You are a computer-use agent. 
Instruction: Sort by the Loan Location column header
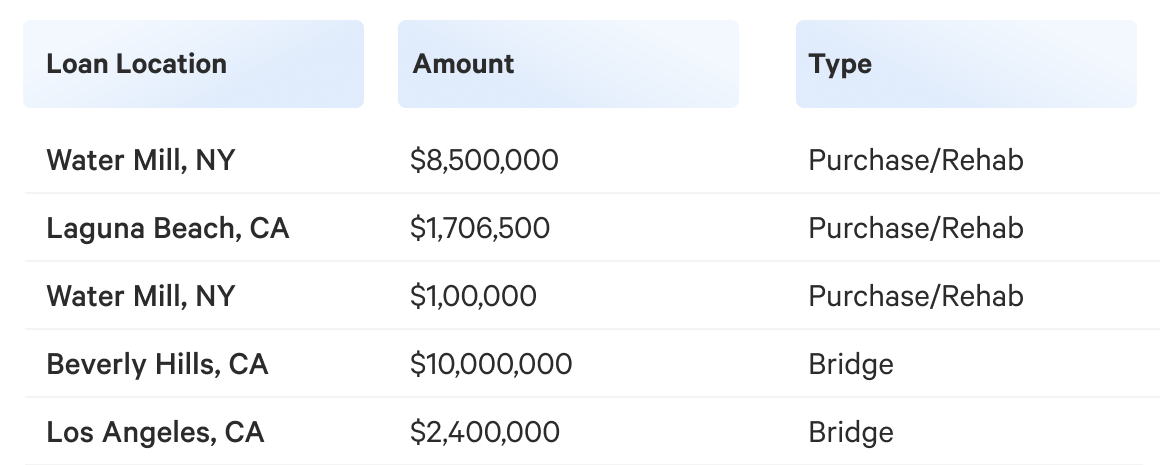coord(137,65)
